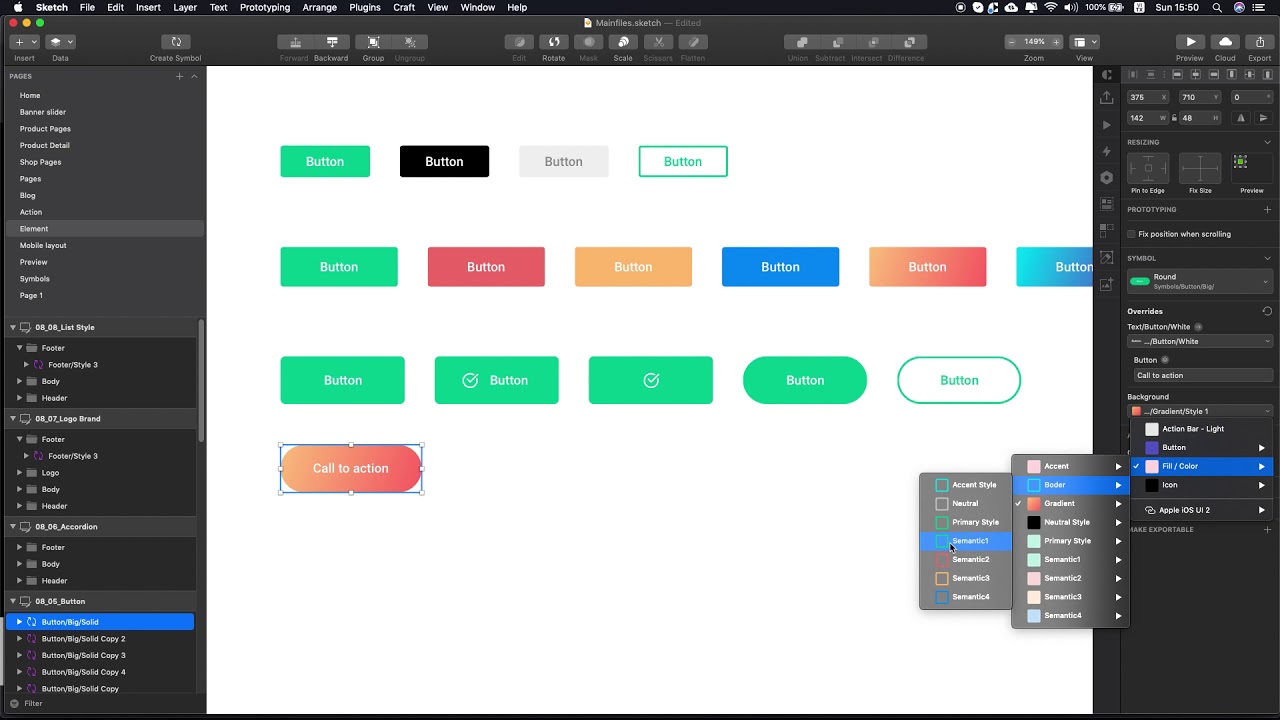The width and height of the screenshot is (1280, 720).
Task: Collapse the Pages list chevron
Action: (194, 76)
